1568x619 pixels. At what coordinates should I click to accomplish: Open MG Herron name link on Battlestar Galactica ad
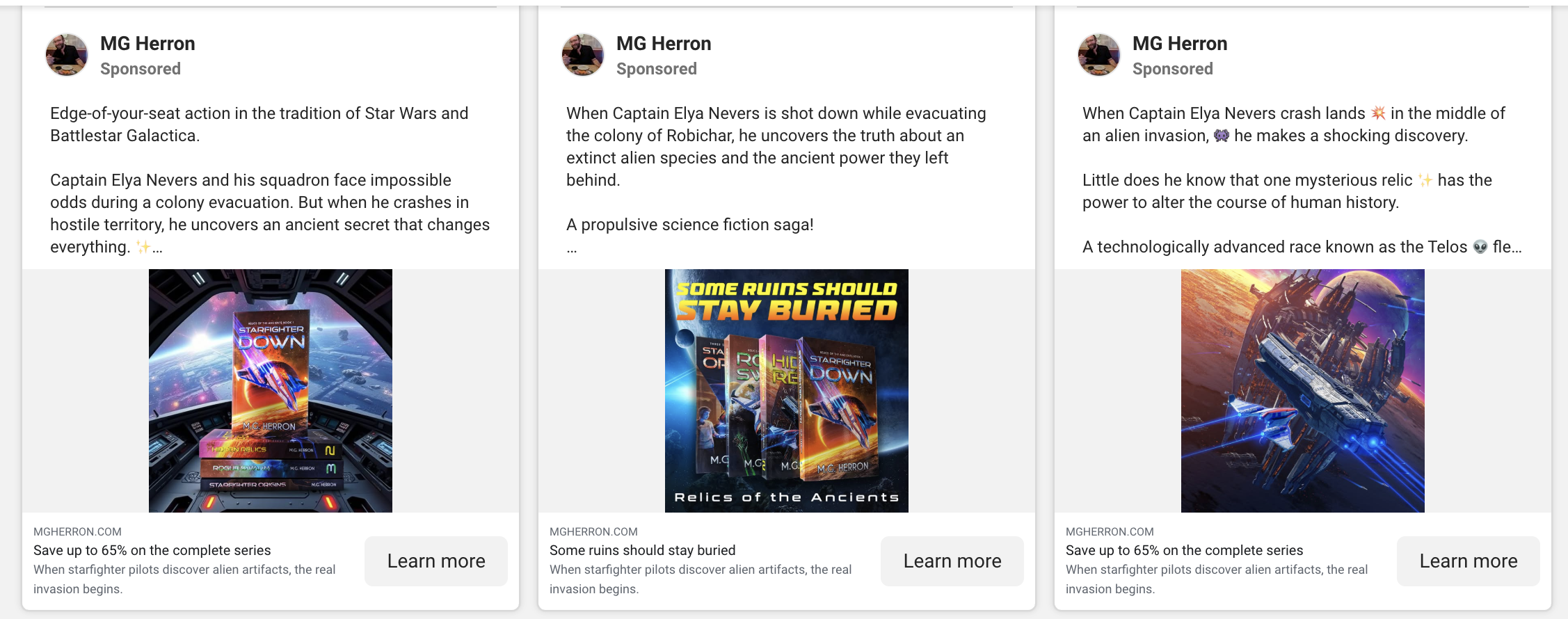(x=147, y=44)
